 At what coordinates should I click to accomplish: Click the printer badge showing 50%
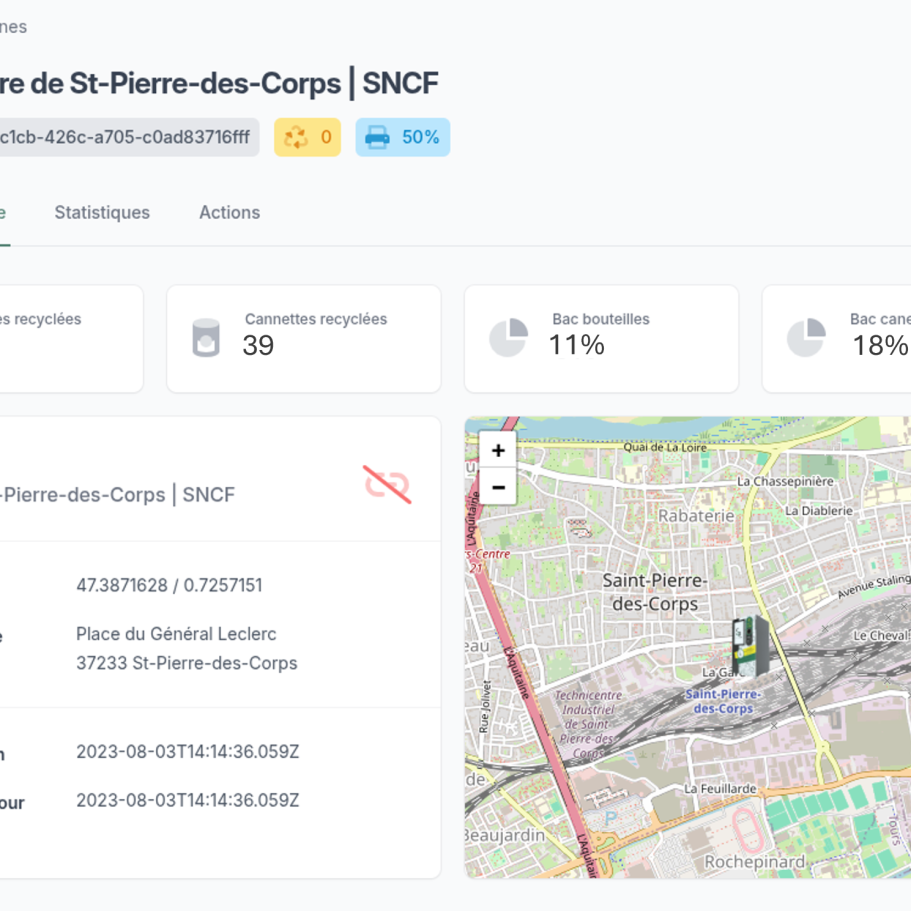(x=402, y=137)
